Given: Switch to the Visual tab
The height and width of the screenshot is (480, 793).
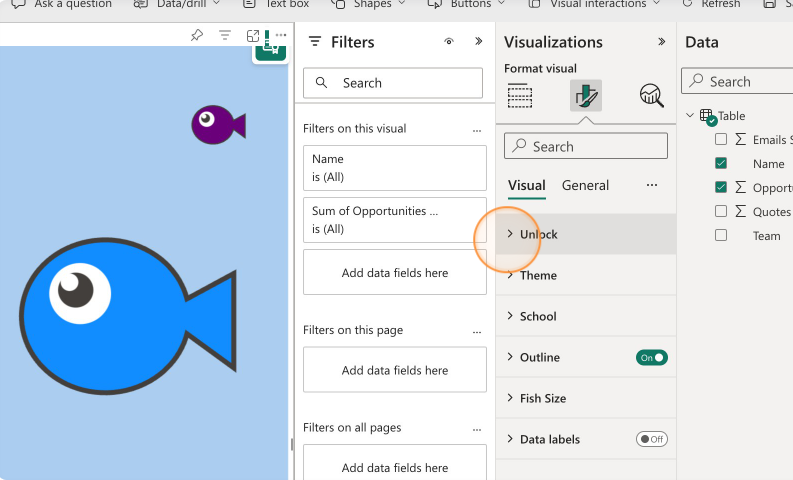Looking at the screenshot, I should [x=526, y=186].
